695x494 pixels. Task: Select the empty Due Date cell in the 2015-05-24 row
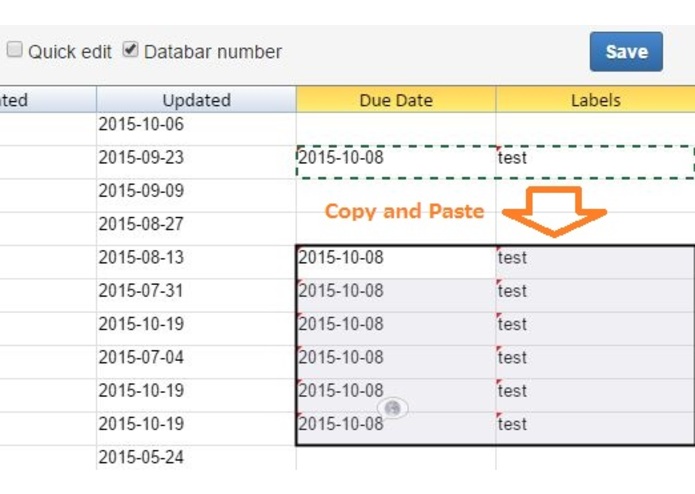pos(396,458)
